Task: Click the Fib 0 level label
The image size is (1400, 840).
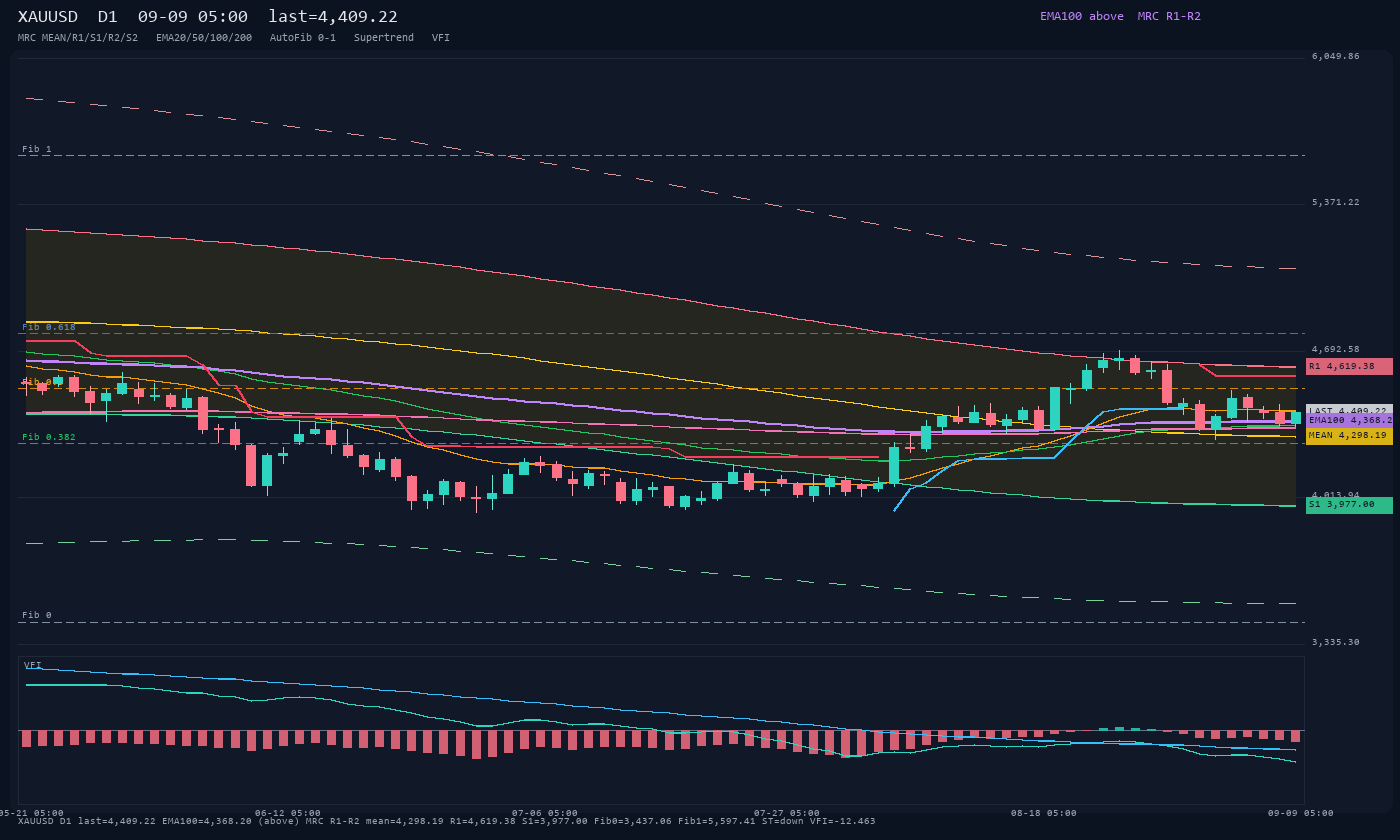Action: click(37, 616)
